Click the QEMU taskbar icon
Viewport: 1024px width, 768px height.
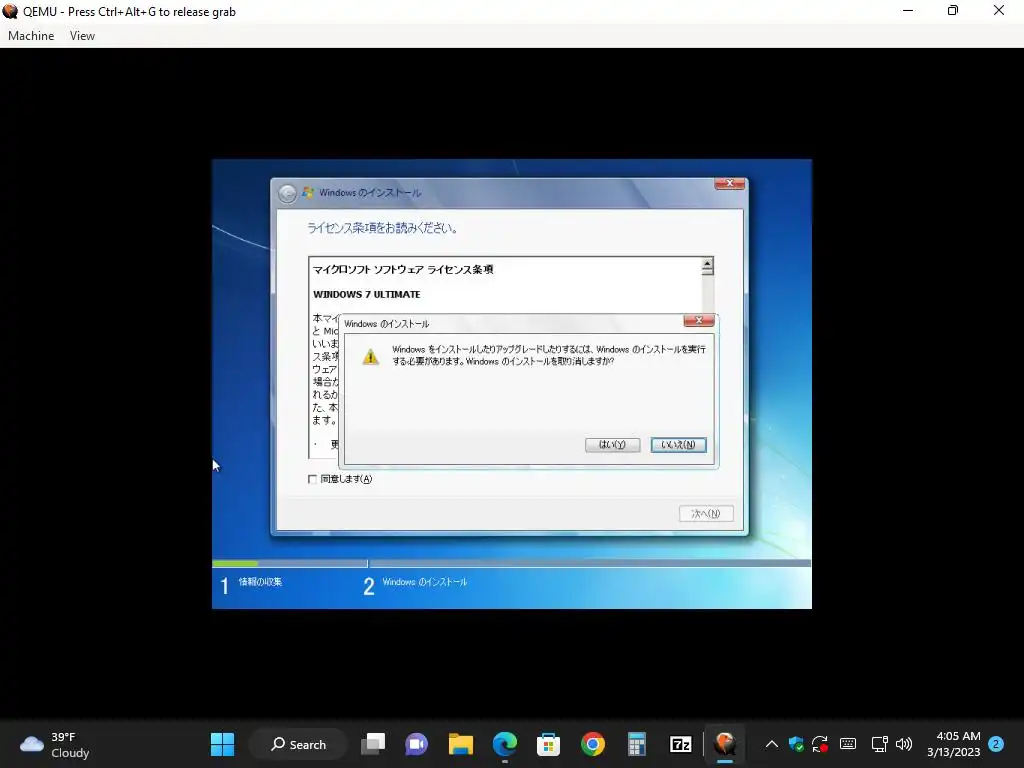[x=725, y=744]
